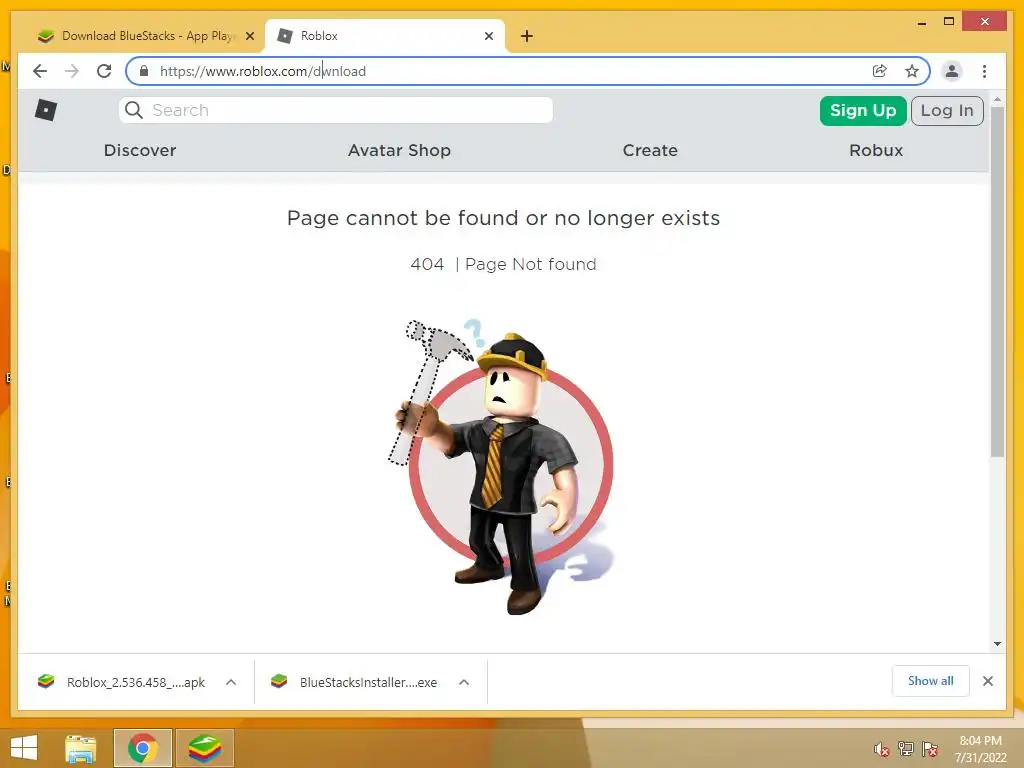Click the scrollbar up arrow

[997, 100]
